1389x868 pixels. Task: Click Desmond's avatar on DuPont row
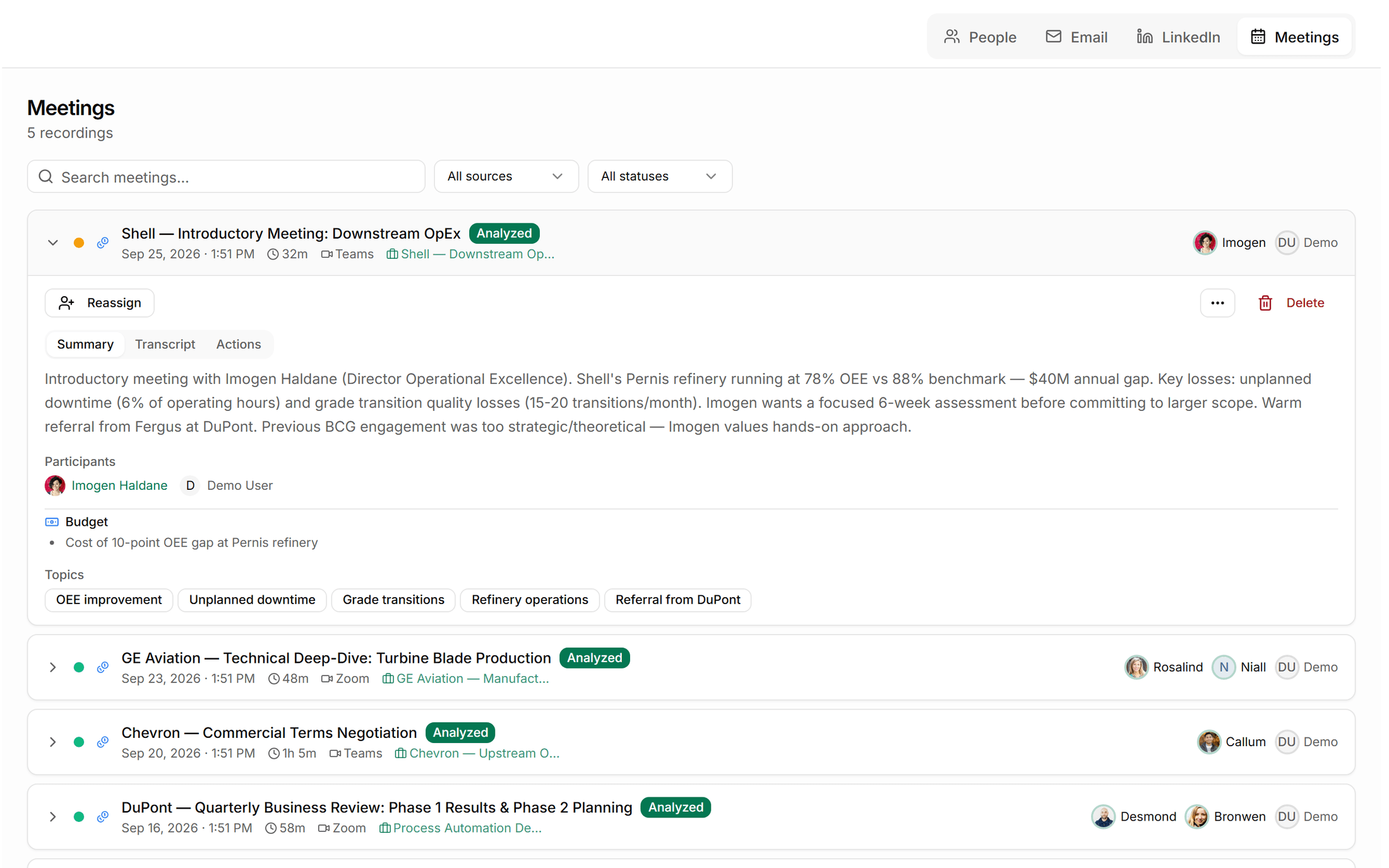(1104, 817)
